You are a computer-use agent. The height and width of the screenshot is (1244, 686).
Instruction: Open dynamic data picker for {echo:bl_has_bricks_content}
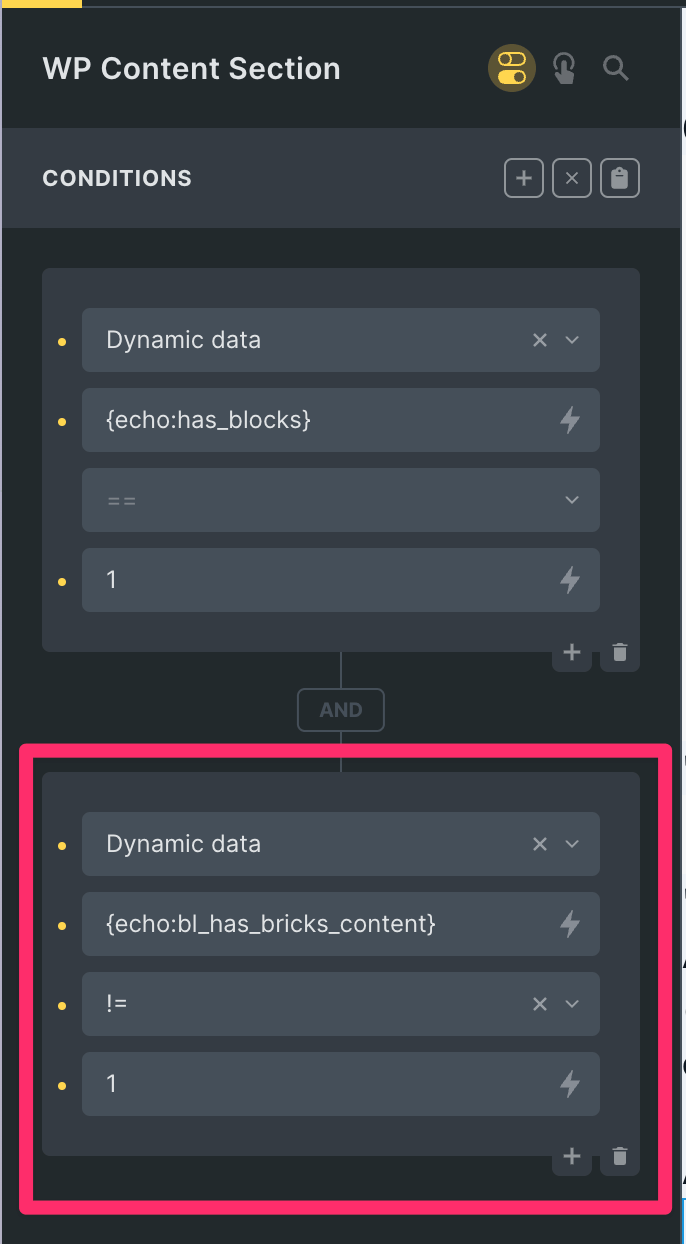[570, 924]
